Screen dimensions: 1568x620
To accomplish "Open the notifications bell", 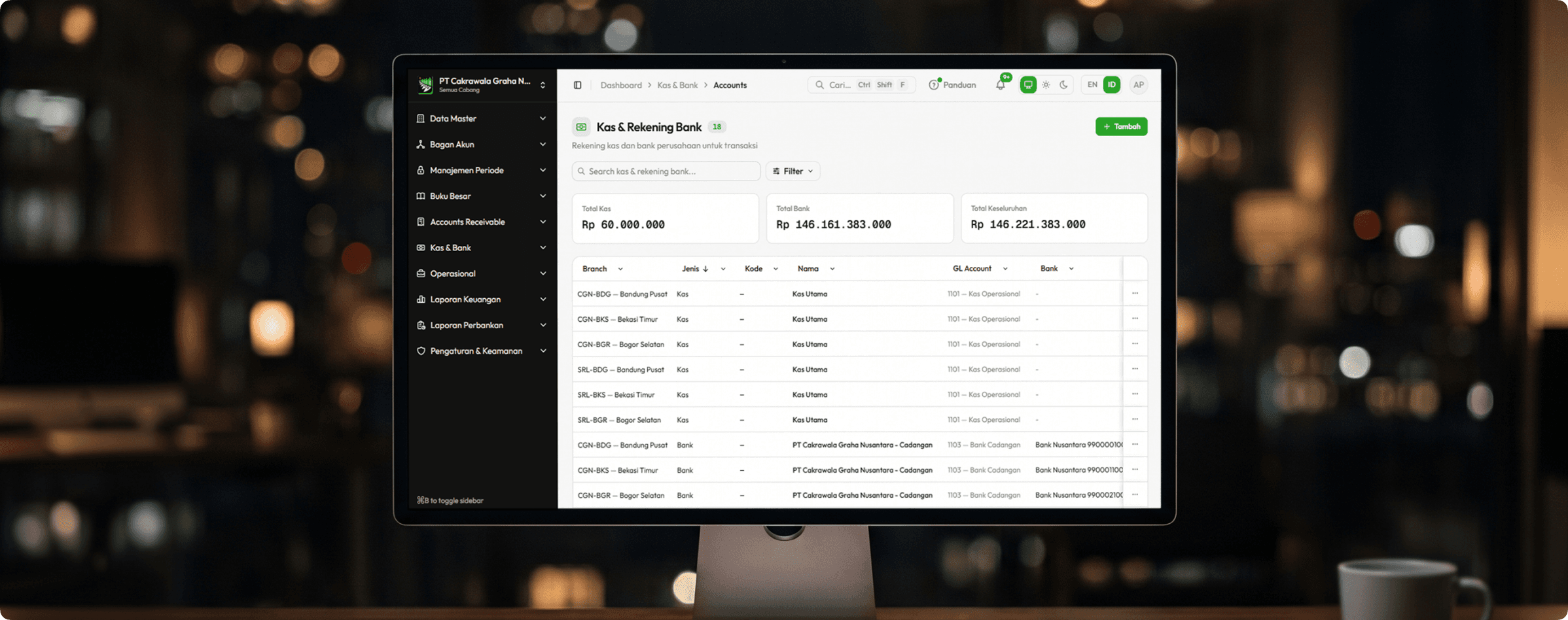I will click(1001, 85).
